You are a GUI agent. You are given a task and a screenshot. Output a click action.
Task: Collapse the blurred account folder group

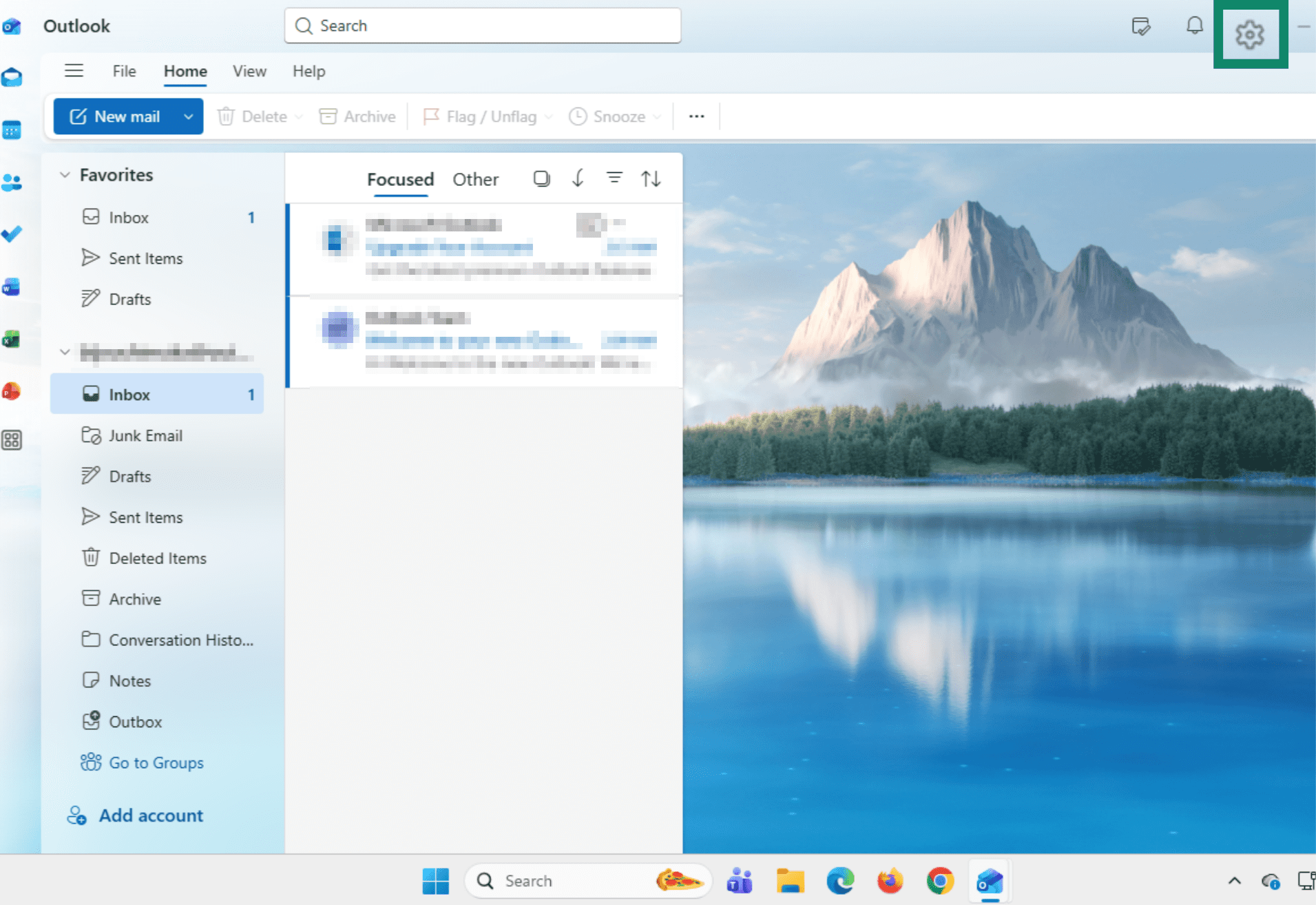(x=65, y=352)
